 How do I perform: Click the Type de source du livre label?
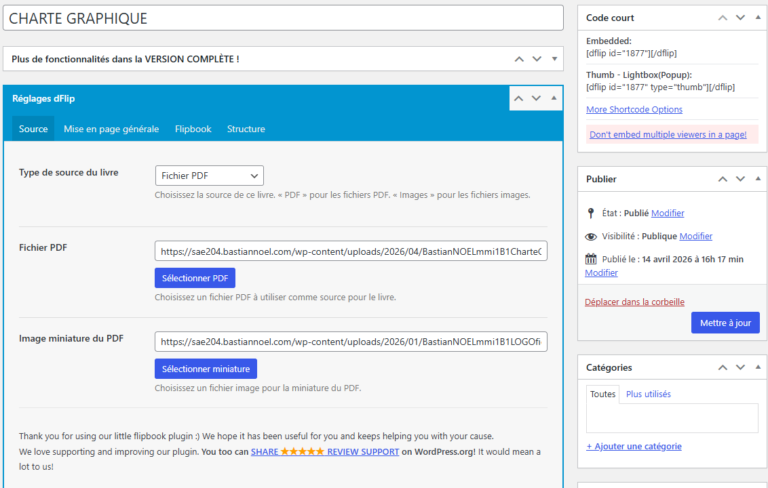69,172
